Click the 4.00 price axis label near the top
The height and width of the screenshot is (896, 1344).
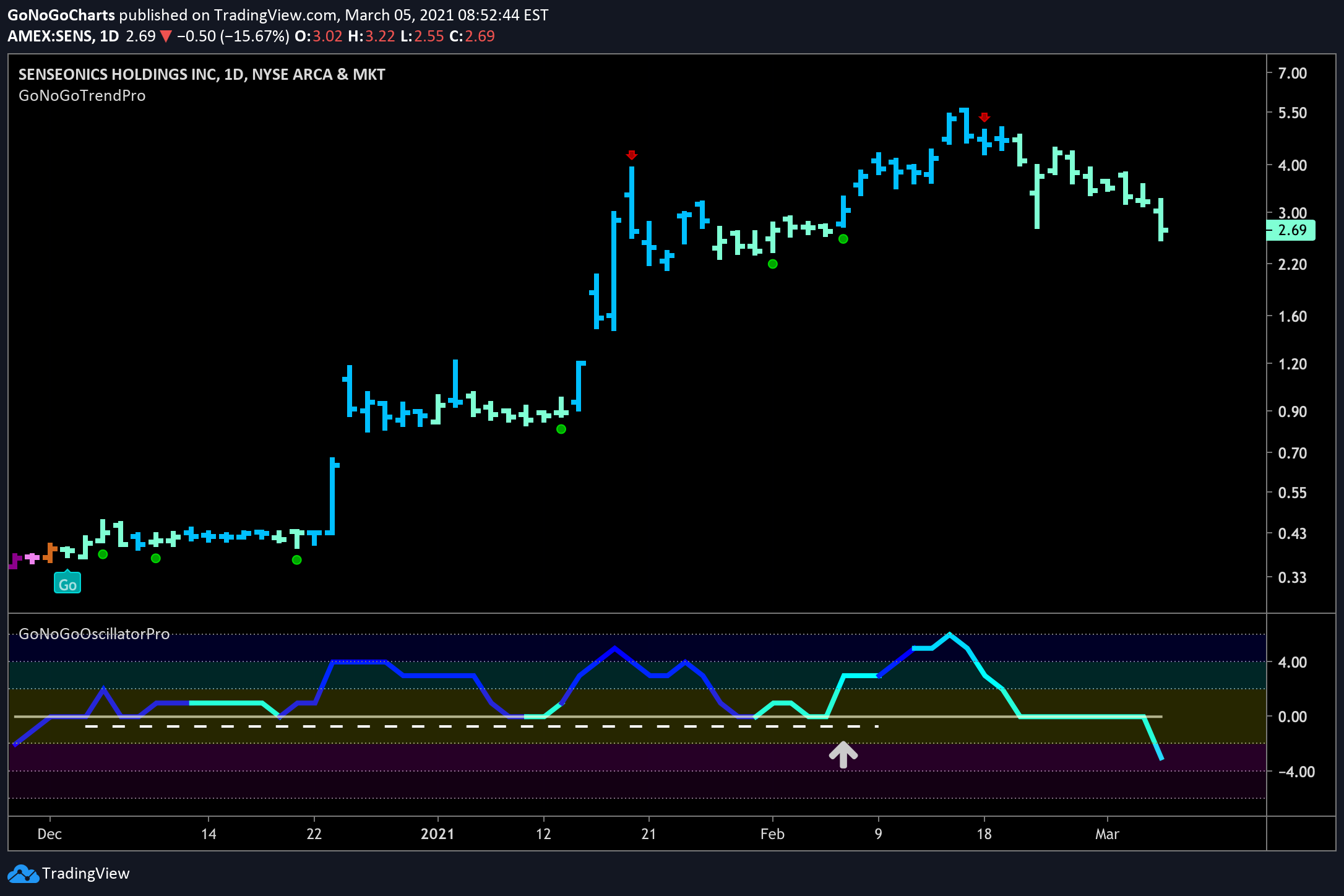click(x=1293, y=165)
